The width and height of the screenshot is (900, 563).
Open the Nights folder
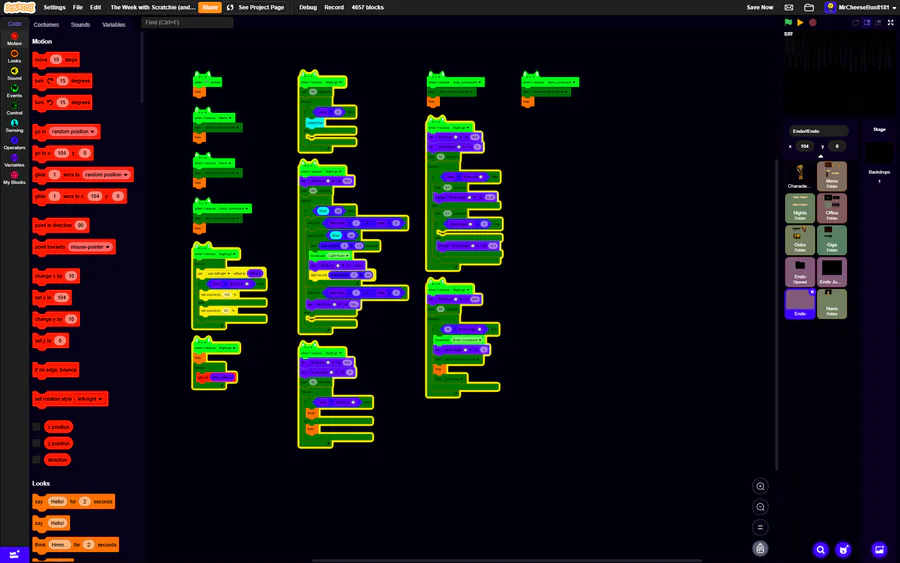(x=800, y=208)
